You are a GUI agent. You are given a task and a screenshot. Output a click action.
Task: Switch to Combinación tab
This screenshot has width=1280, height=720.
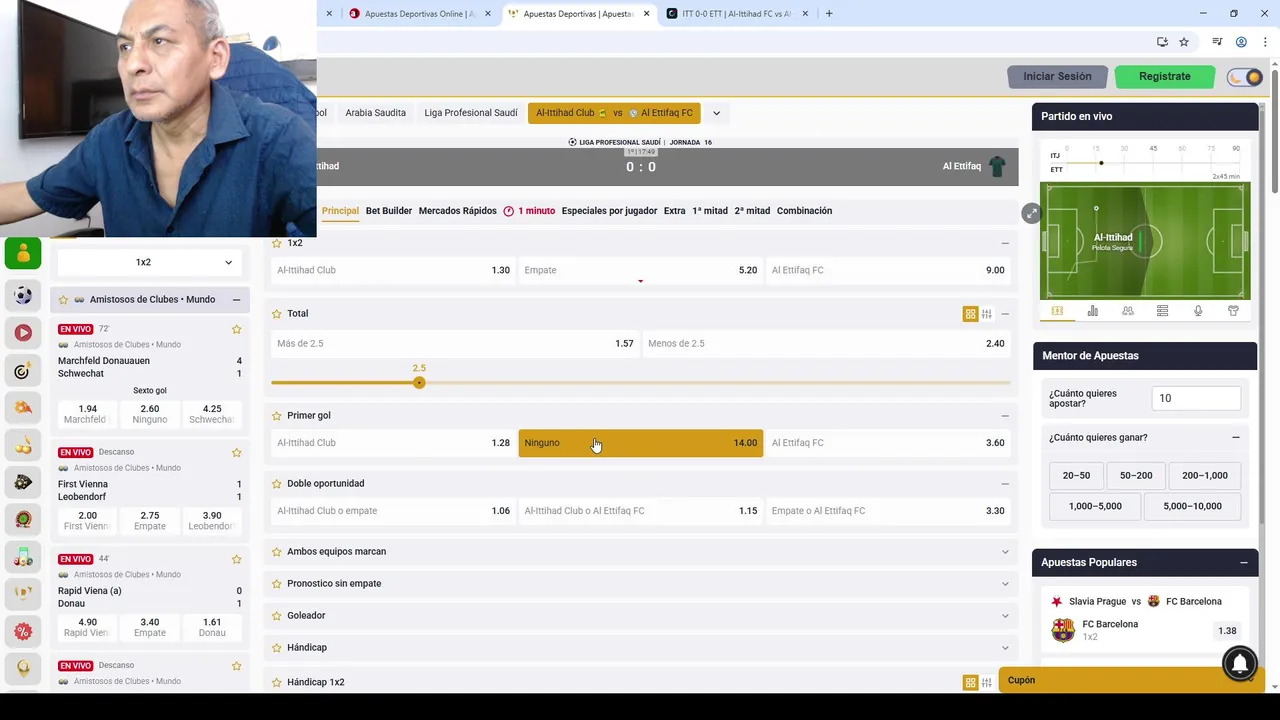804,211
